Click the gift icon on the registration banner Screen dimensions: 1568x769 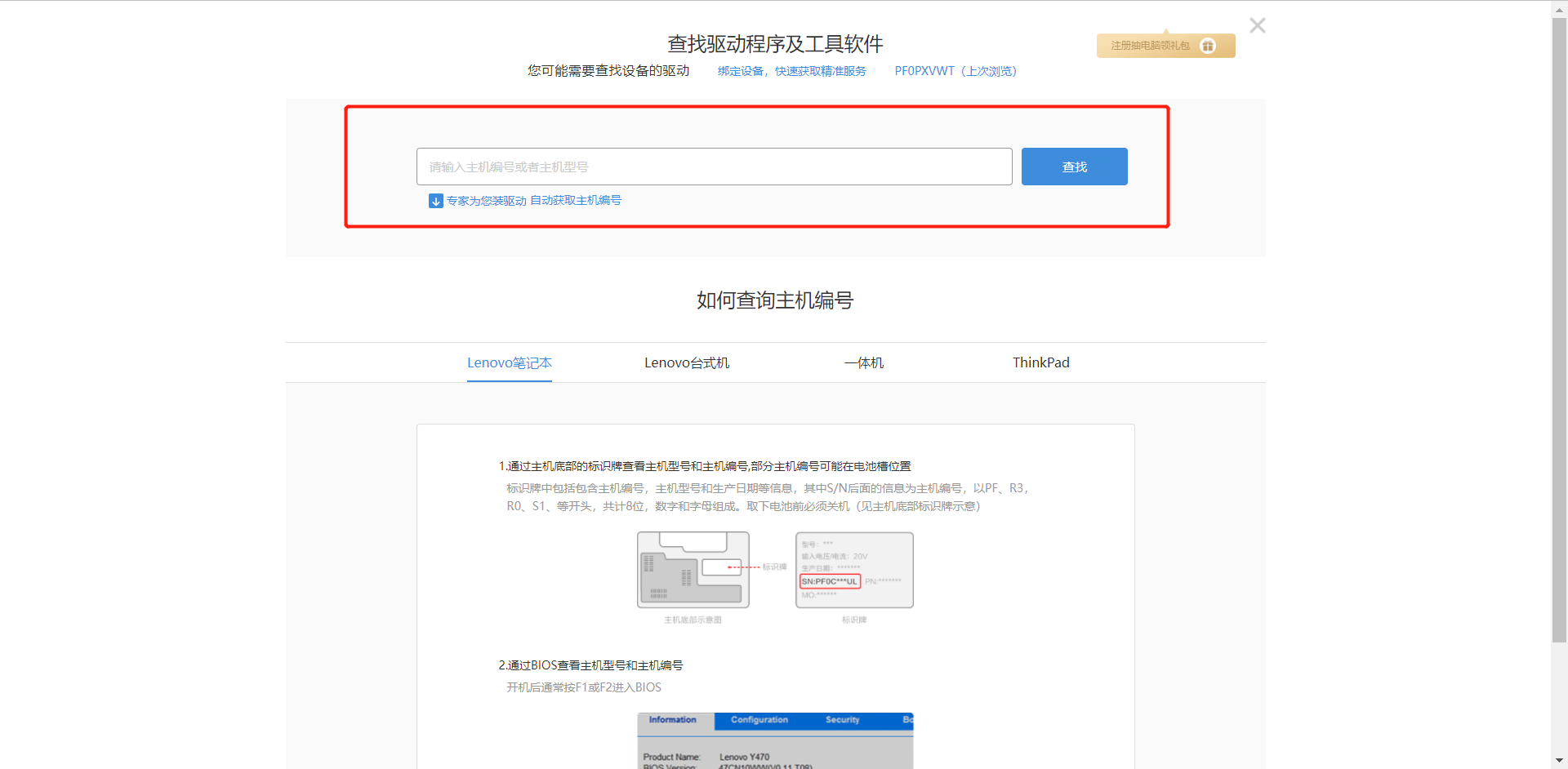[x=1208, y=46]
